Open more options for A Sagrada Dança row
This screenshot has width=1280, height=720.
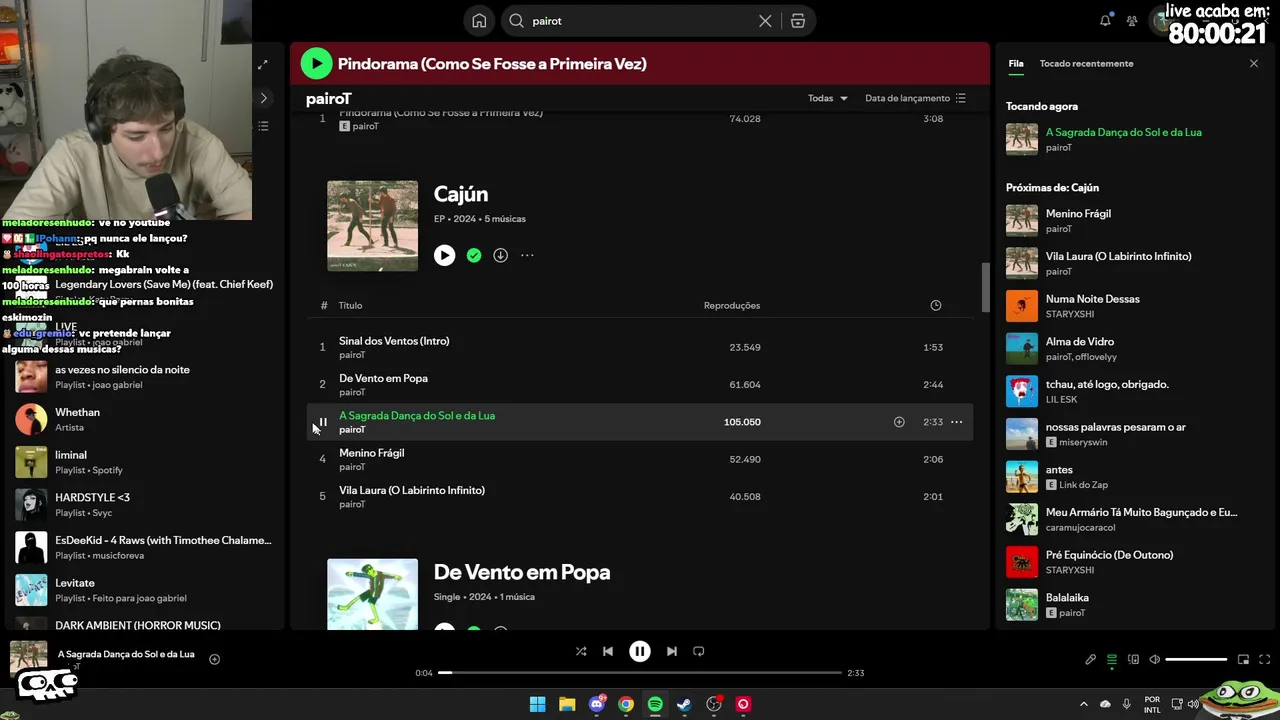[x=957, y=422]
